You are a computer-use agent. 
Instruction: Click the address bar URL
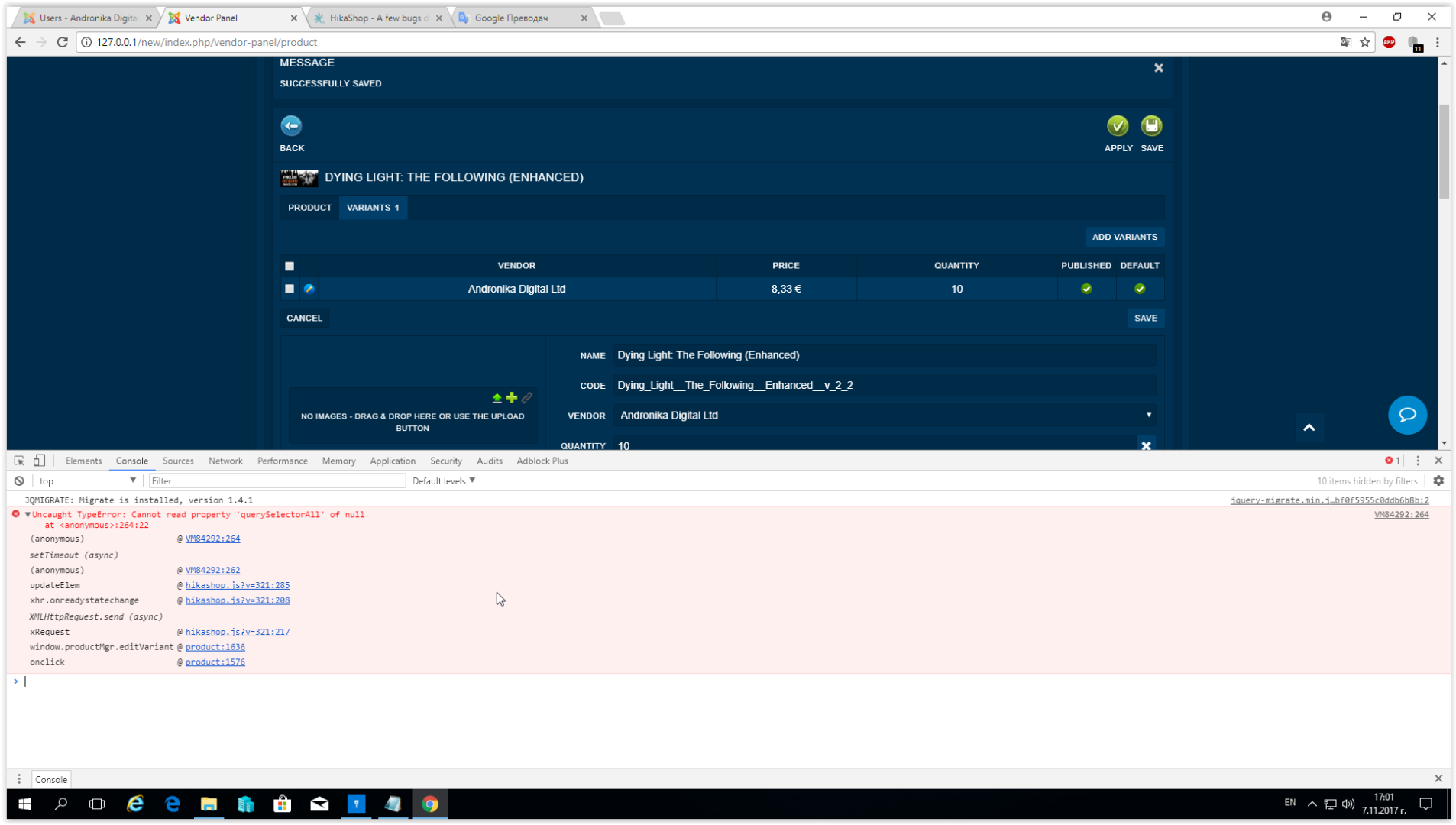click(x=206, y=42)
